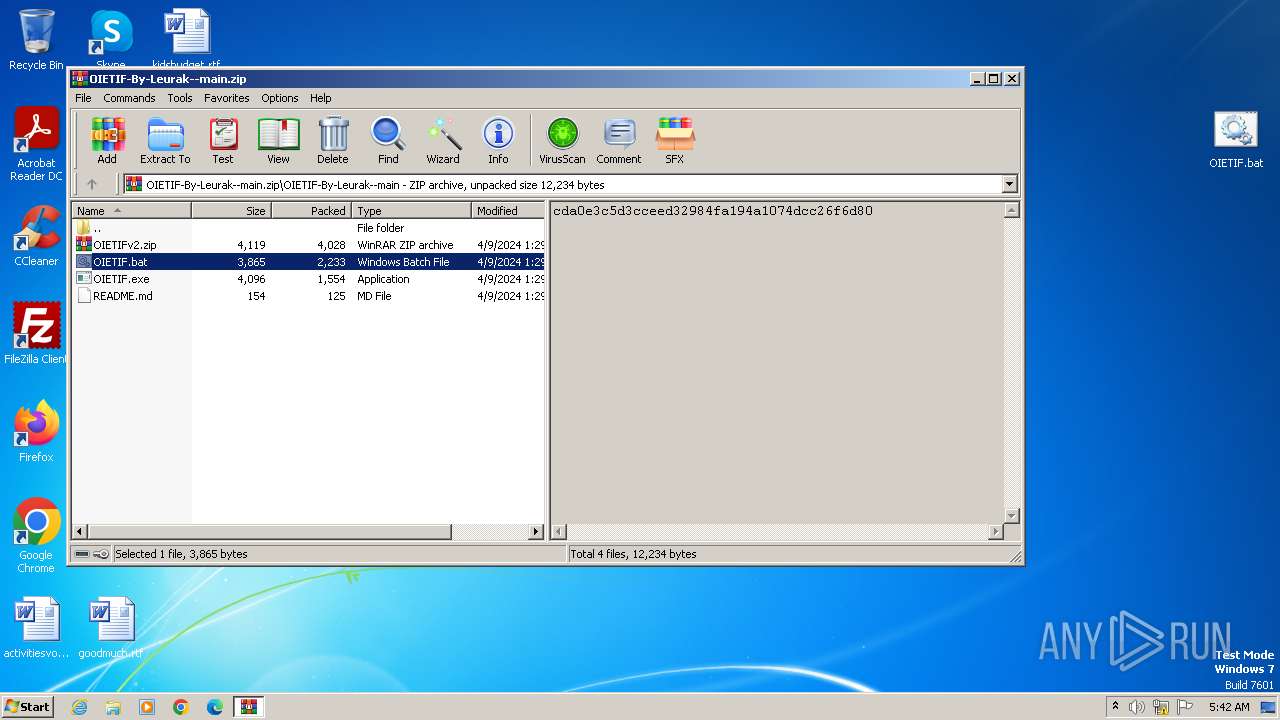Click the comment pane scroll up arrow

(x=1011, y=210)
